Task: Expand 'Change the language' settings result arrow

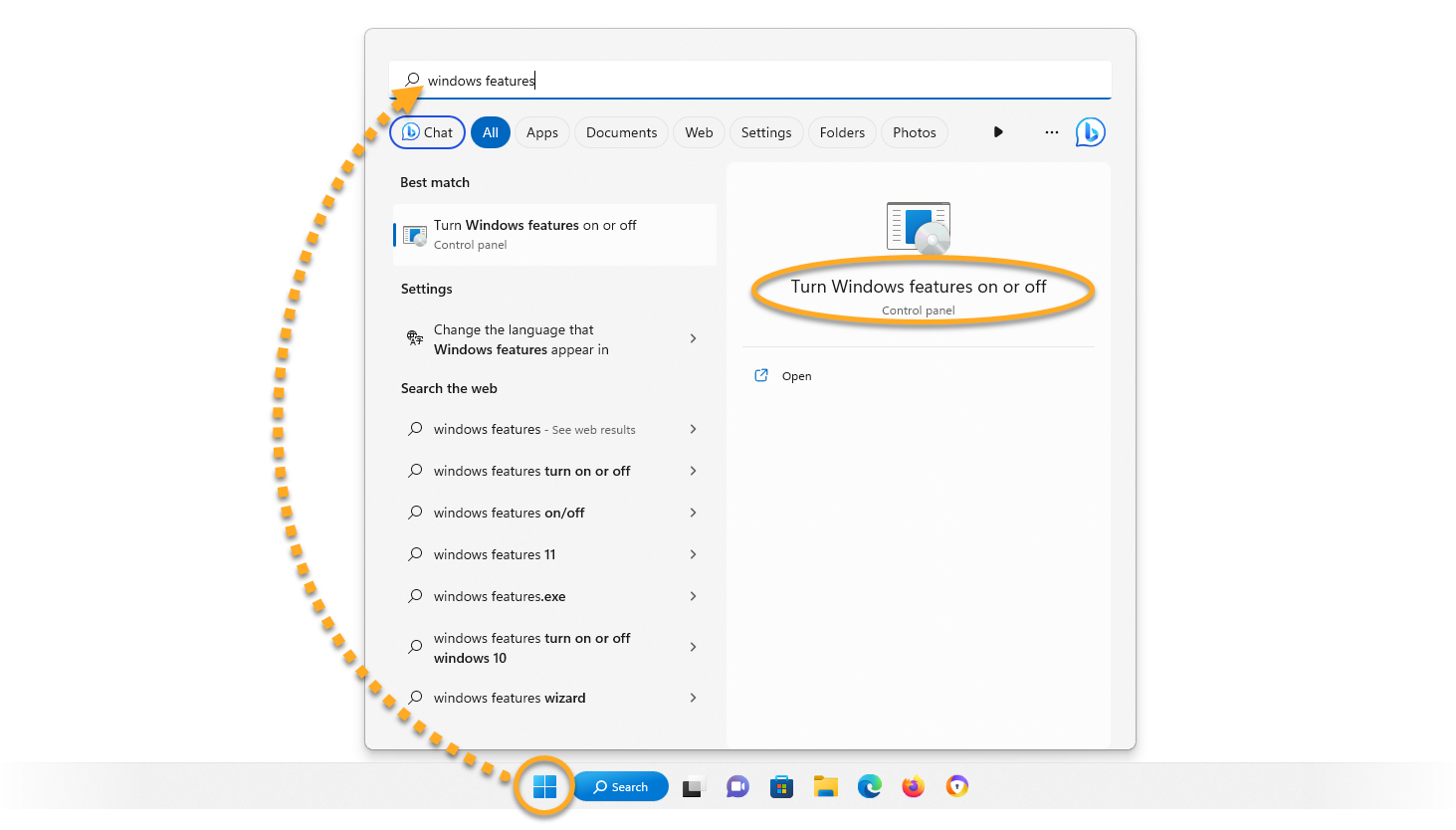Action: 694,339
